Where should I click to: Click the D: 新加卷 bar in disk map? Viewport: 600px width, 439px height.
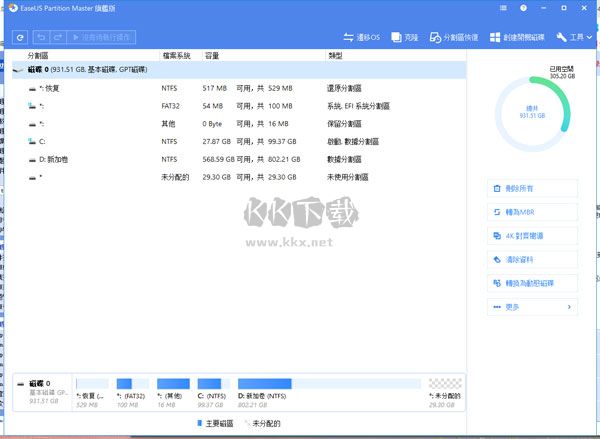pos(329,384)
